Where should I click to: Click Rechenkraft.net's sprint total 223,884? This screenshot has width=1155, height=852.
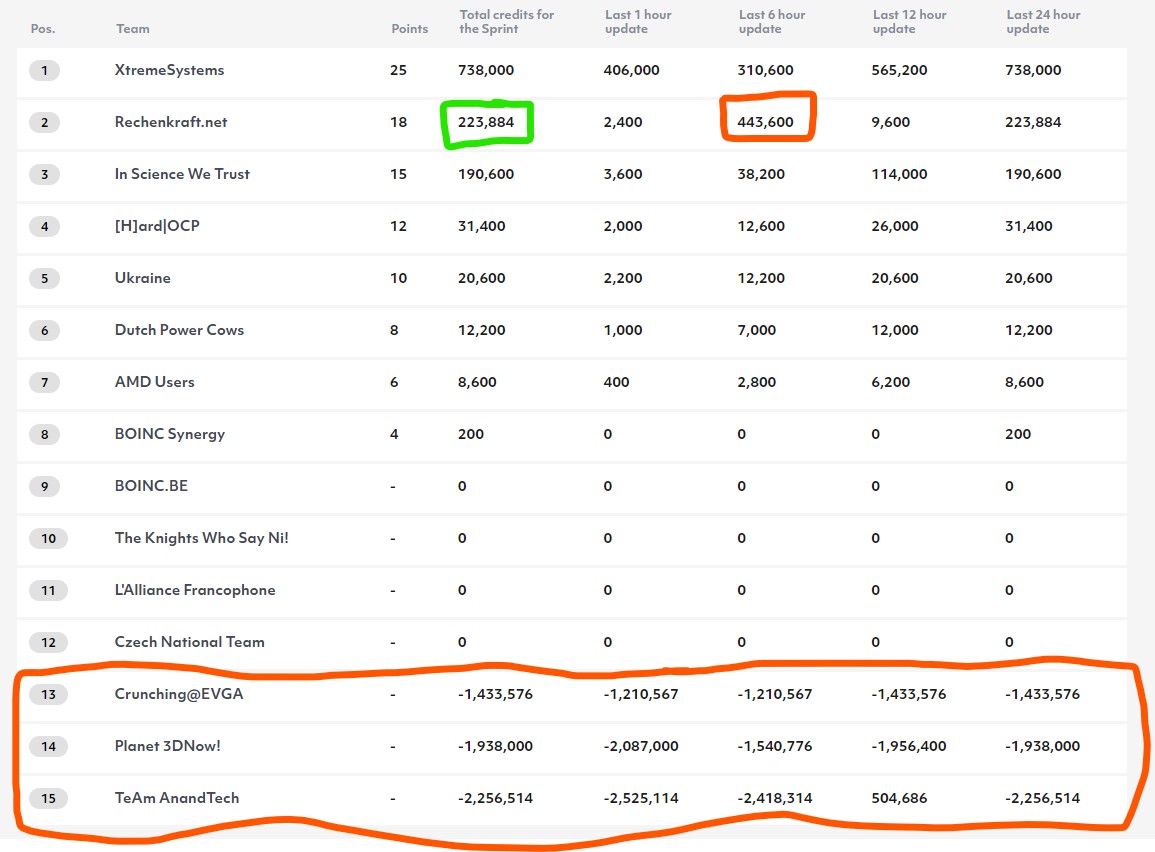[x=486, y=122]
